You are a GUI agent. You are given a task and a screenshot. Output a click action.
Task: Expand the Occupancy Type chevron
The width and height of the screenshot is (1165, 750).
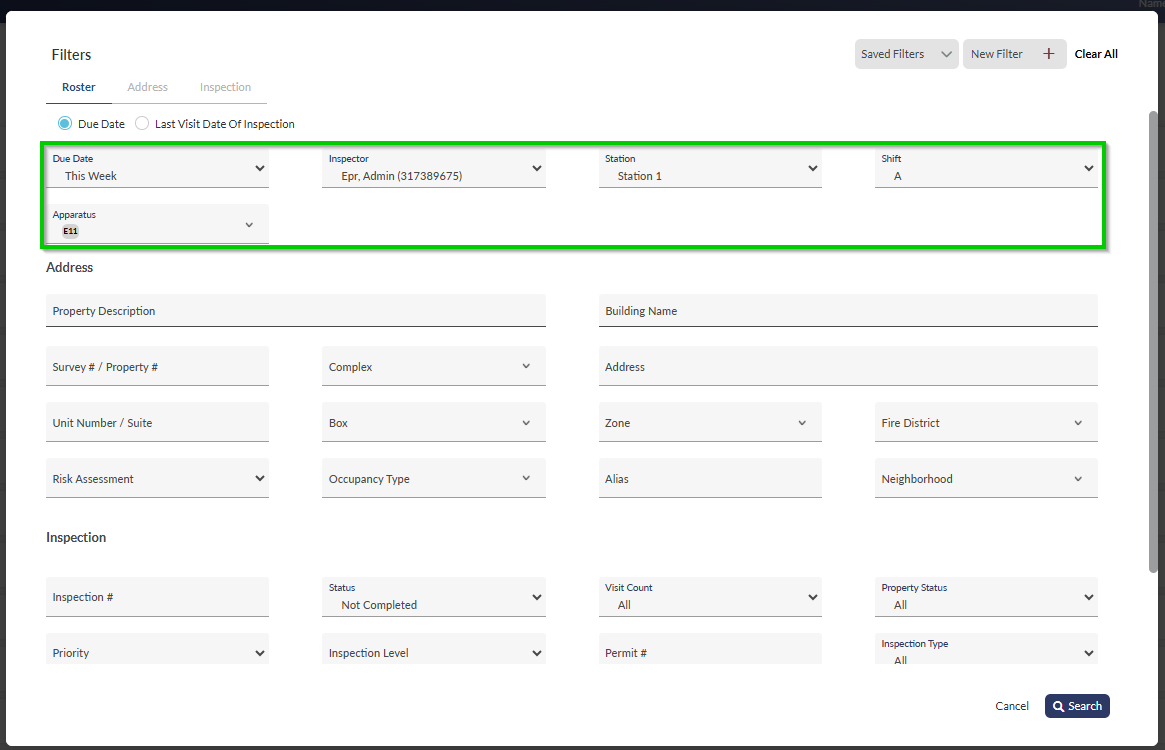coord(526,479)
